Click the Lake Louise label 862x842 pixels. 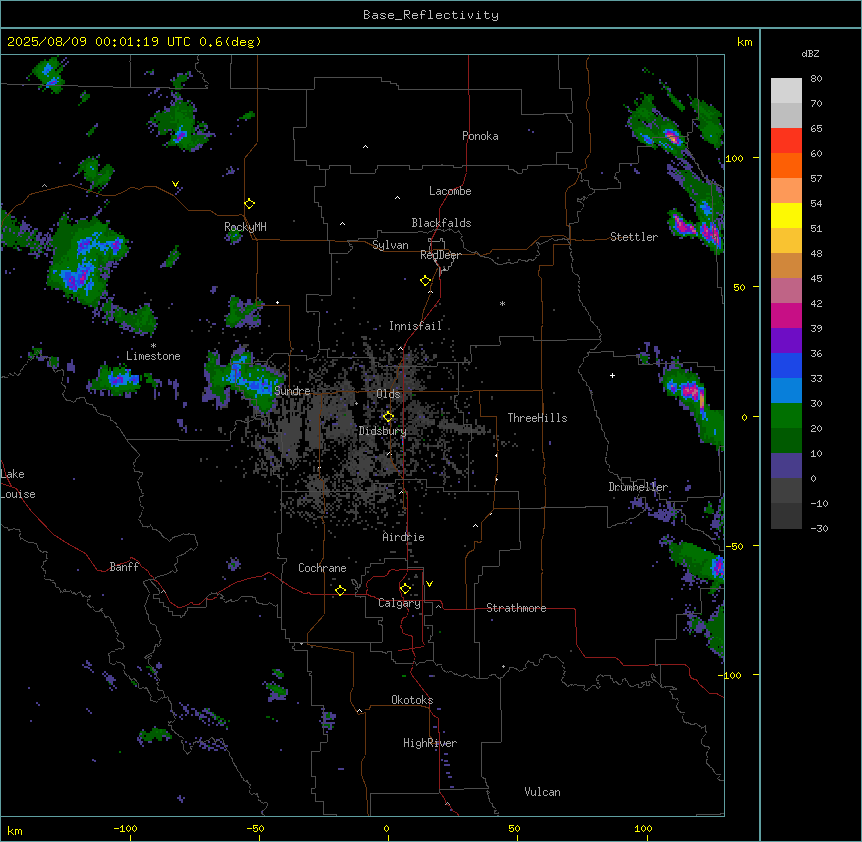[18, 484]
